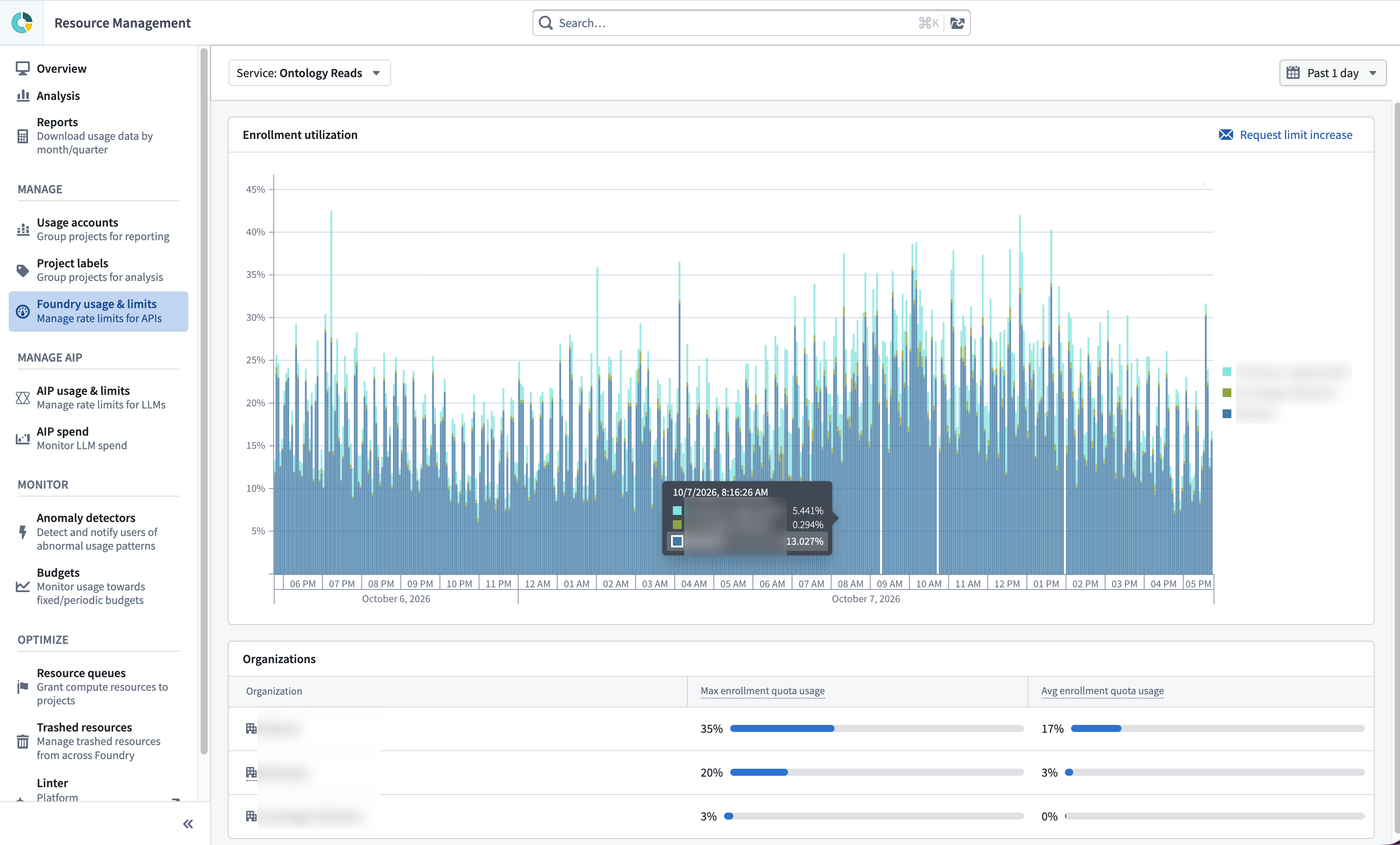This screenshot has height=845, width=1400.
Task: Click Max enrollment quota usage column header
Action: [x=763, y=691]
